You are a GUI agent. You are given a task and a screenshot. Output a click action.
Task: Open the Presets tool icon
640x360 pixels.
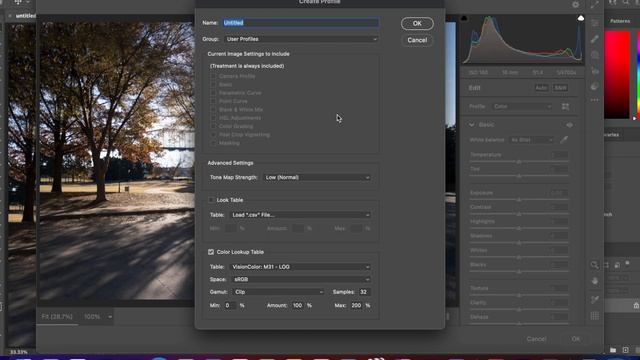tap(595, 86)
